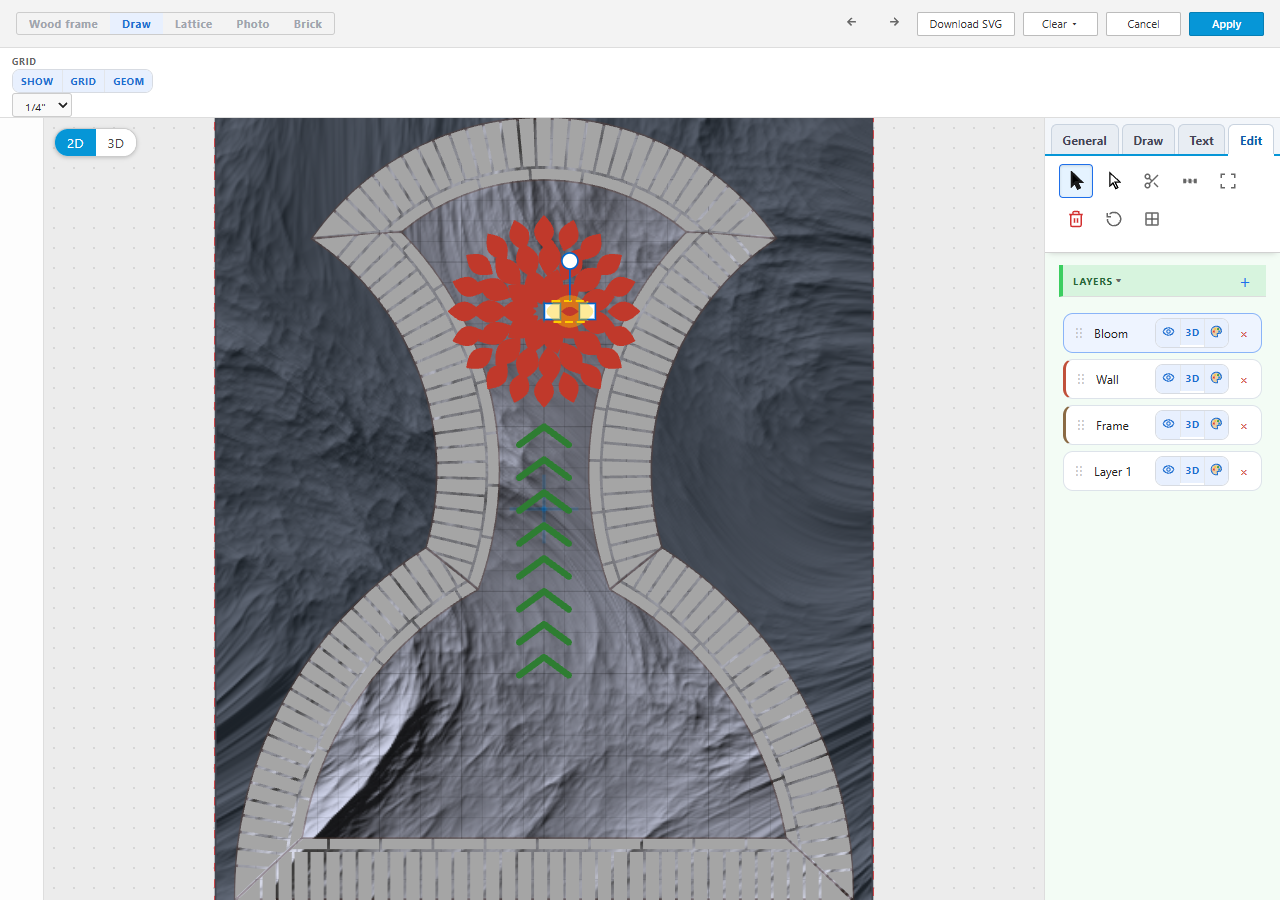Switch canvas view to 2D
Viewport: 1280px width, 900px height.
point(75,143)
